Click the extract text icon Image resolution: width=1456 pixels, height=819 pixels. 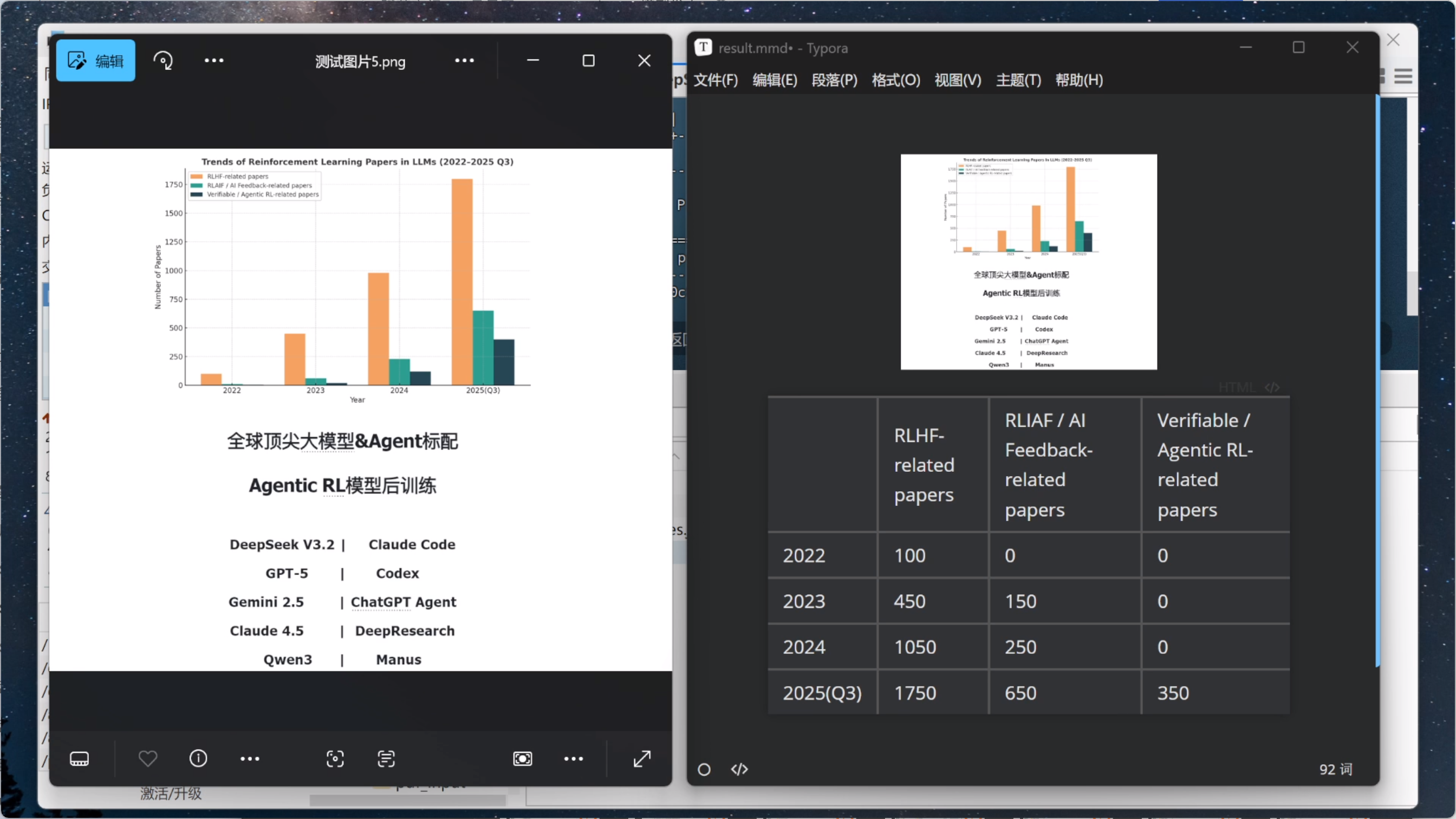pyautogui.click(x=386, y=758)
